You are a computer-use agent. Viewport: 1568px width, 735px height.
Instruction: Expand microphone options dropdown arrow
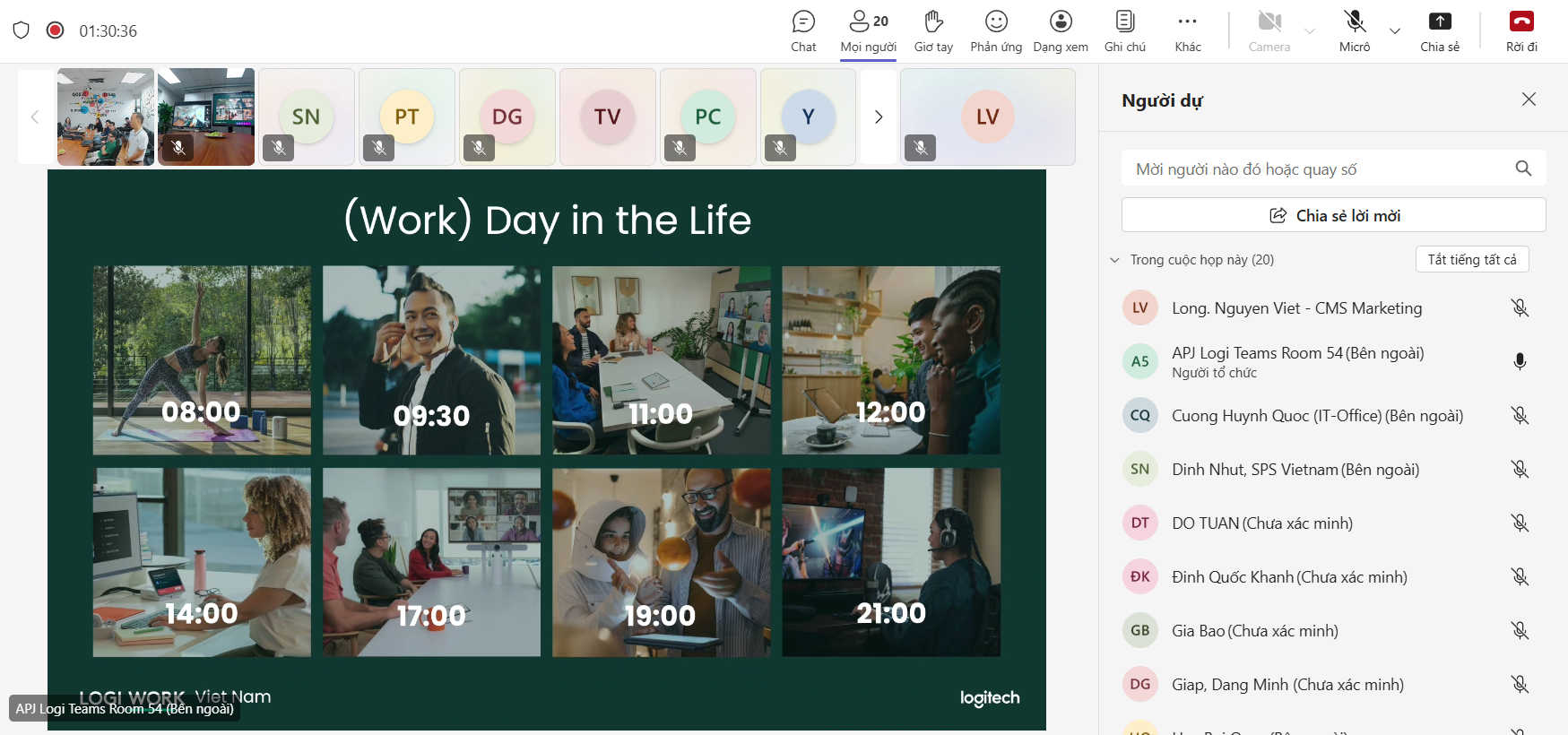point(1395,31)
